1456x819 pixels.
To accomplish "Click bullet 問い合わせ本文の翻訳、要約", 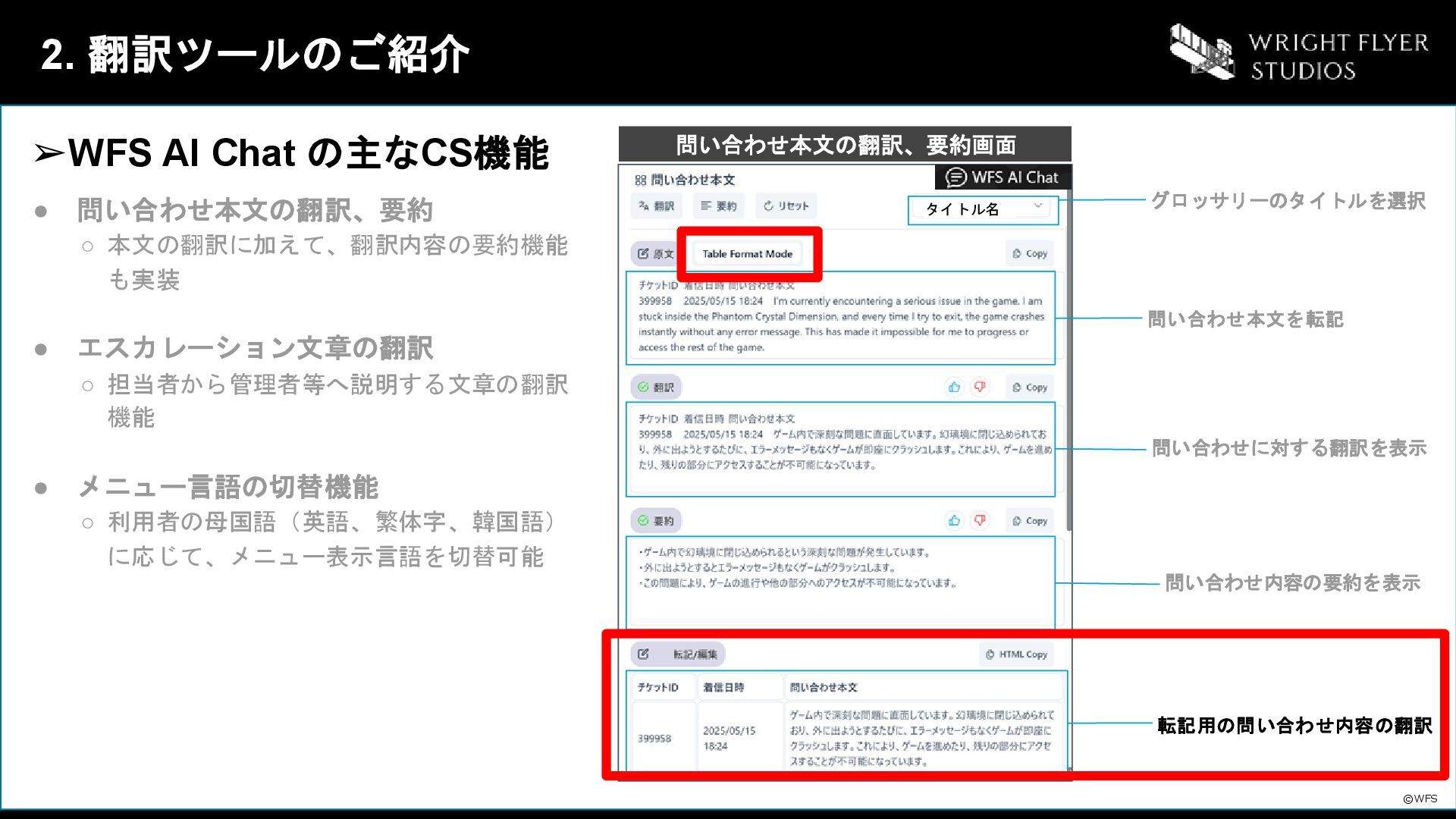I will tap(255, 211).
